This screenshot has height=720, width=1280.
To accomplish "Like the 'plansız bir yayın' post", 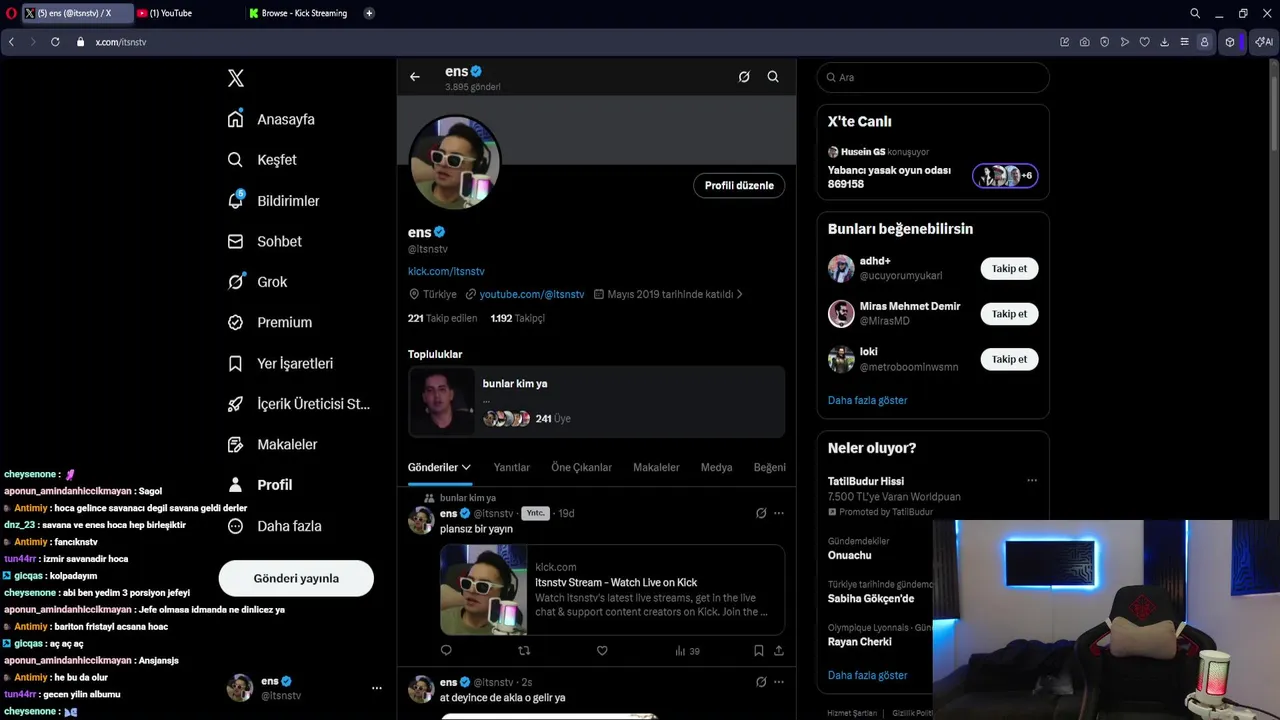I will click(x=602, y=651).
